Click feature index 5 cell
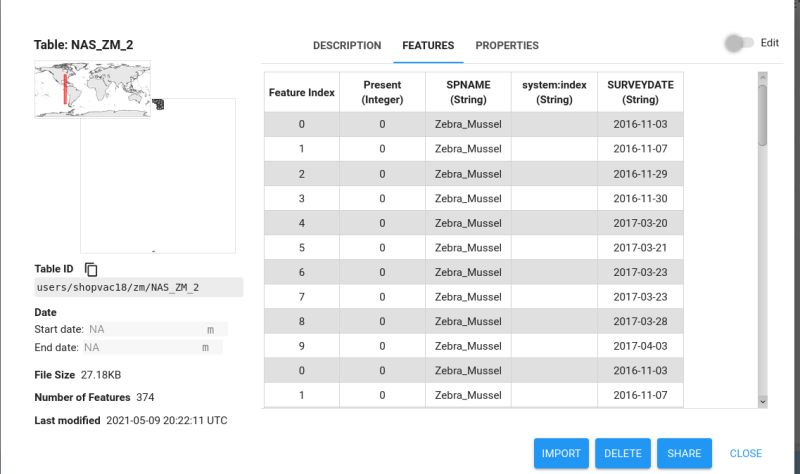 click(302, 247)
